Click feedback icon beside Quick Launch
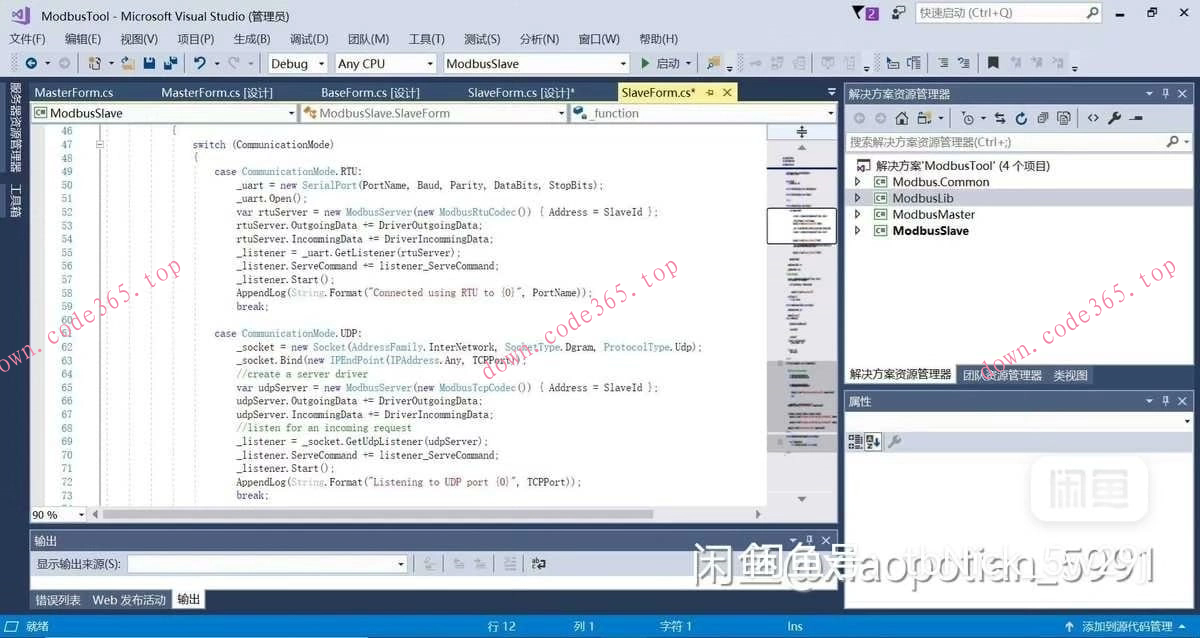The image size is (1200, 638). click(x=899, y=13)
